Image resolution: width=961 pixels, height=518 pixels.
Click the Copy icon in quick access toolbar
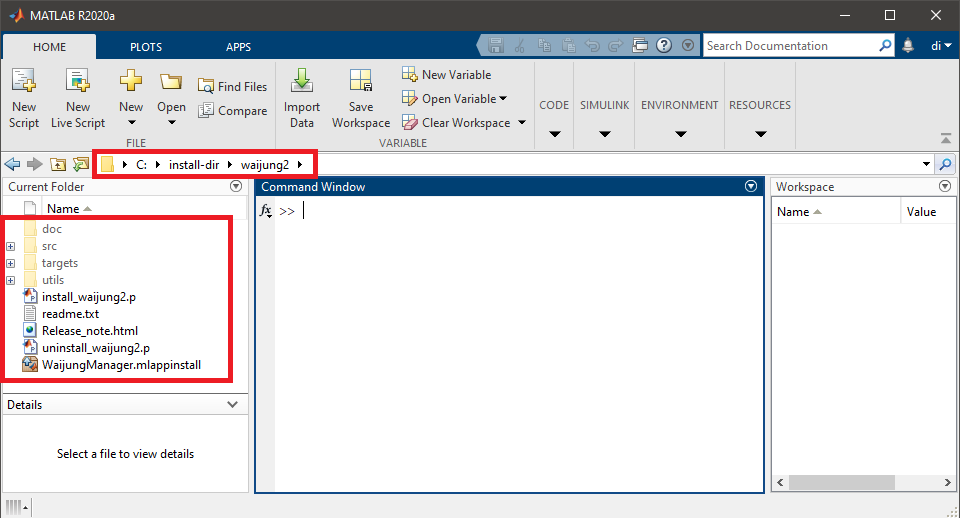click(x=544, y=45)
